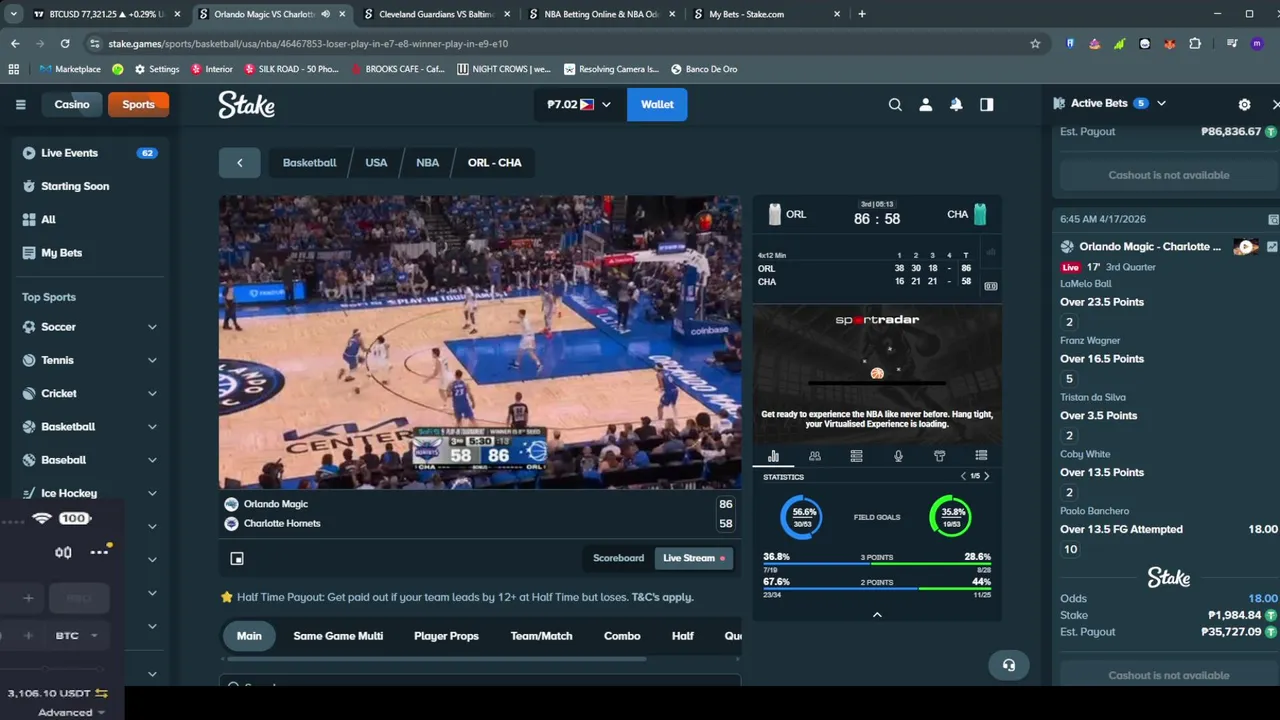Screen dimensions: 1280x720
Task: Toggle the bet slip side panel icon
Action: click(987, 104)
